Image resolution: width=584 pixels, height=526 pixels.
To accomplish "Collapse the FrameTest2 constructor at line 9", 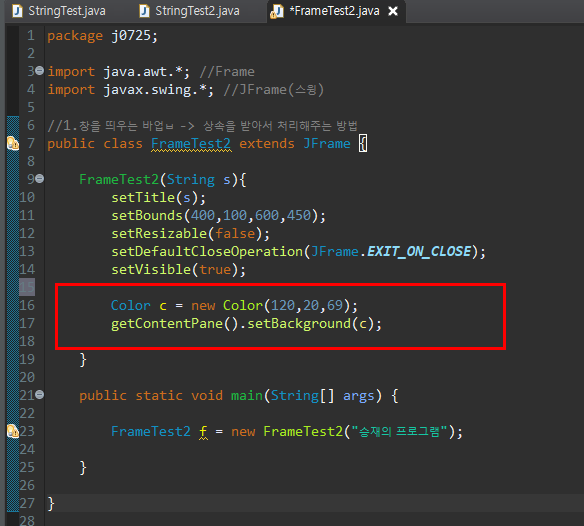I will [39, 179].
